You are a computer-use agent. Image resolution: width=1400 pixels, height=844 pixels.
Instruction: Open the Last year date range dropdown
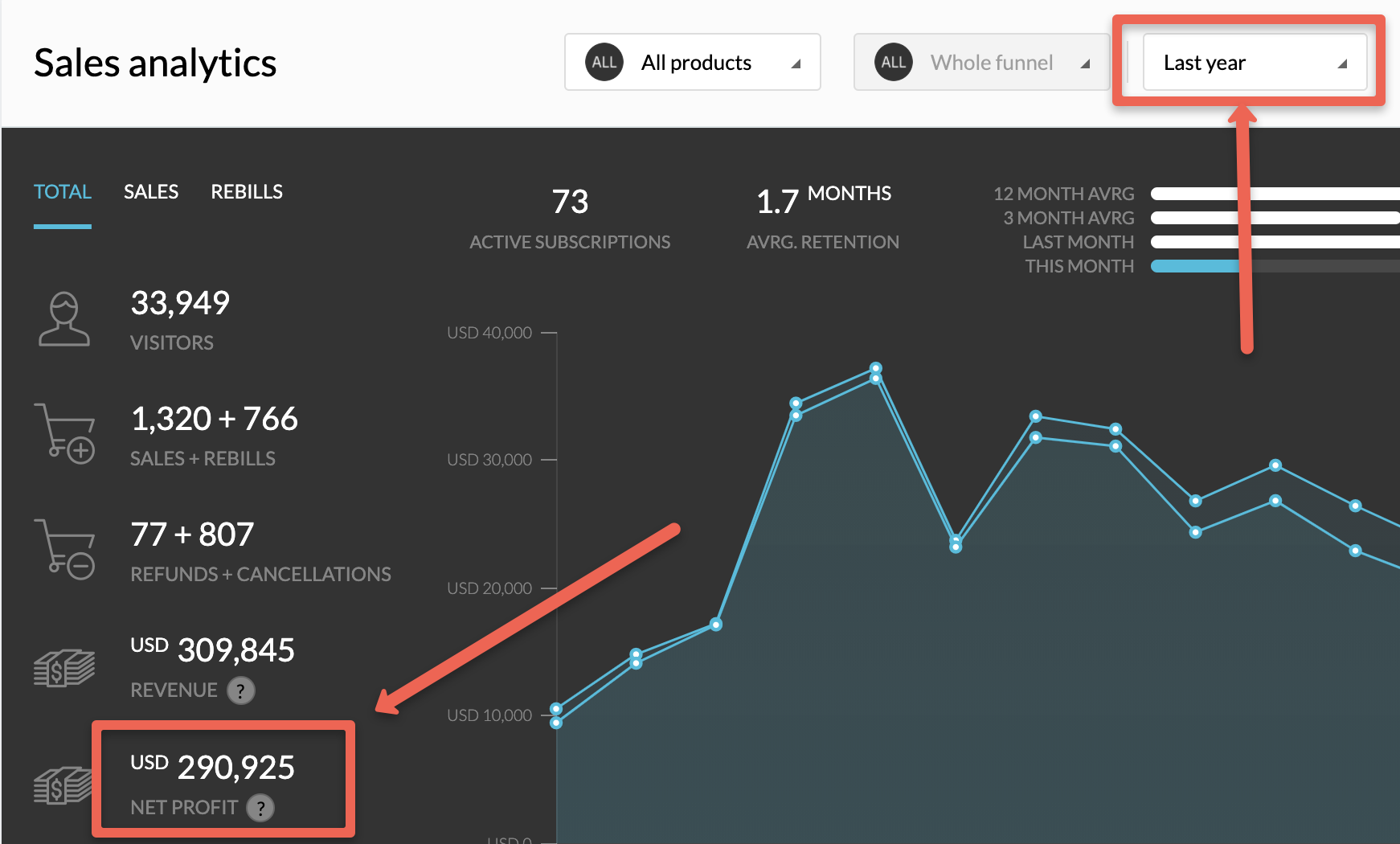click(x=1255, y=62)
